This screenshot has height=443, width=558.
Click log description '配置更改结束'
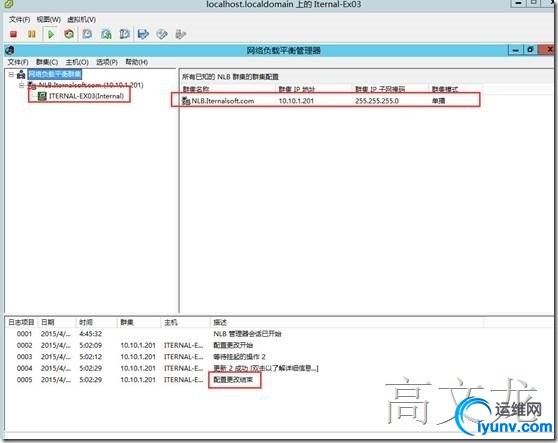[233, 380]
